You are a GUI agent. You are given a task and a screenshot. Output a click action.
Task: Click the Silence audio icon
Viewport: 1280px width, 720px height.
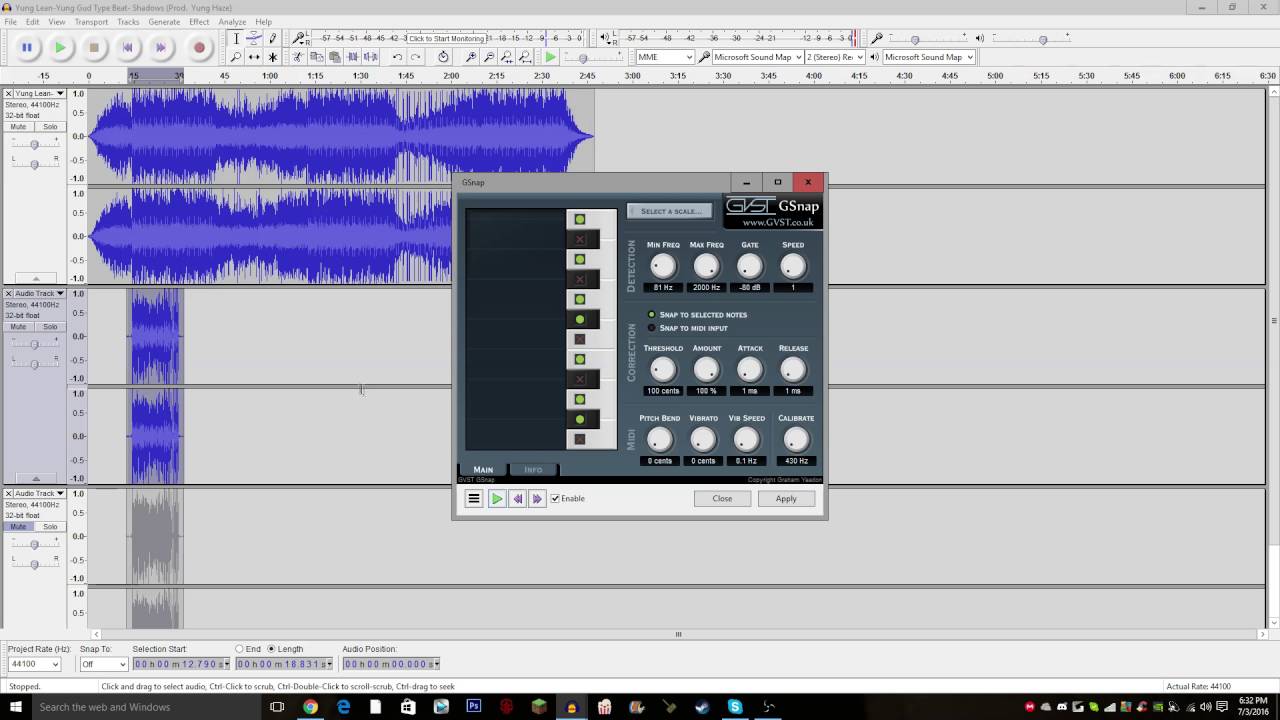(x=370, y=57)
